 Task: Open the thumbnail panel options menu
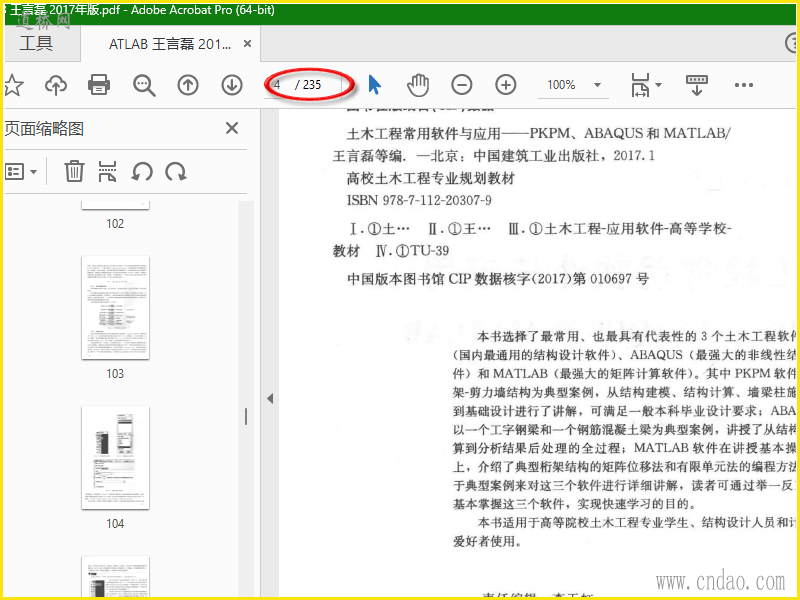(20, 171)
